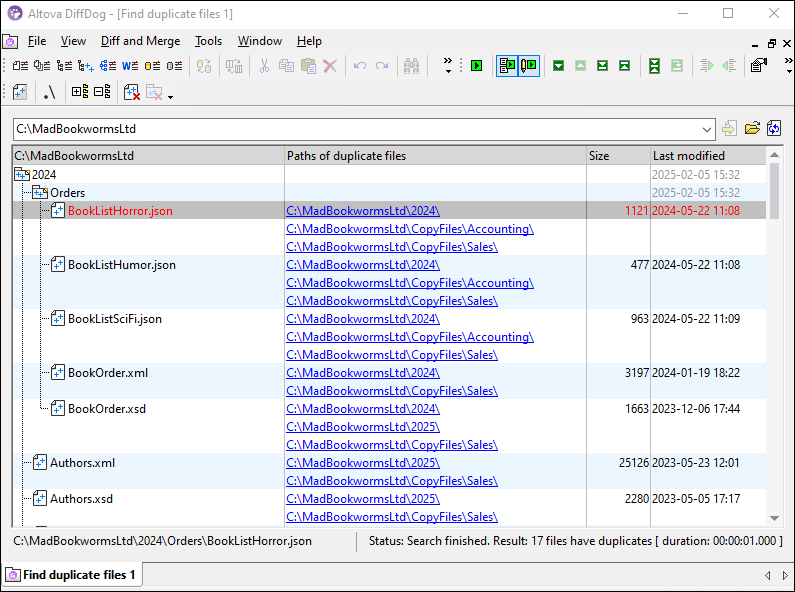Screen dimensions: 795x592
Task: Sort by the Last modified column header
Action: (x=689, y=156)
